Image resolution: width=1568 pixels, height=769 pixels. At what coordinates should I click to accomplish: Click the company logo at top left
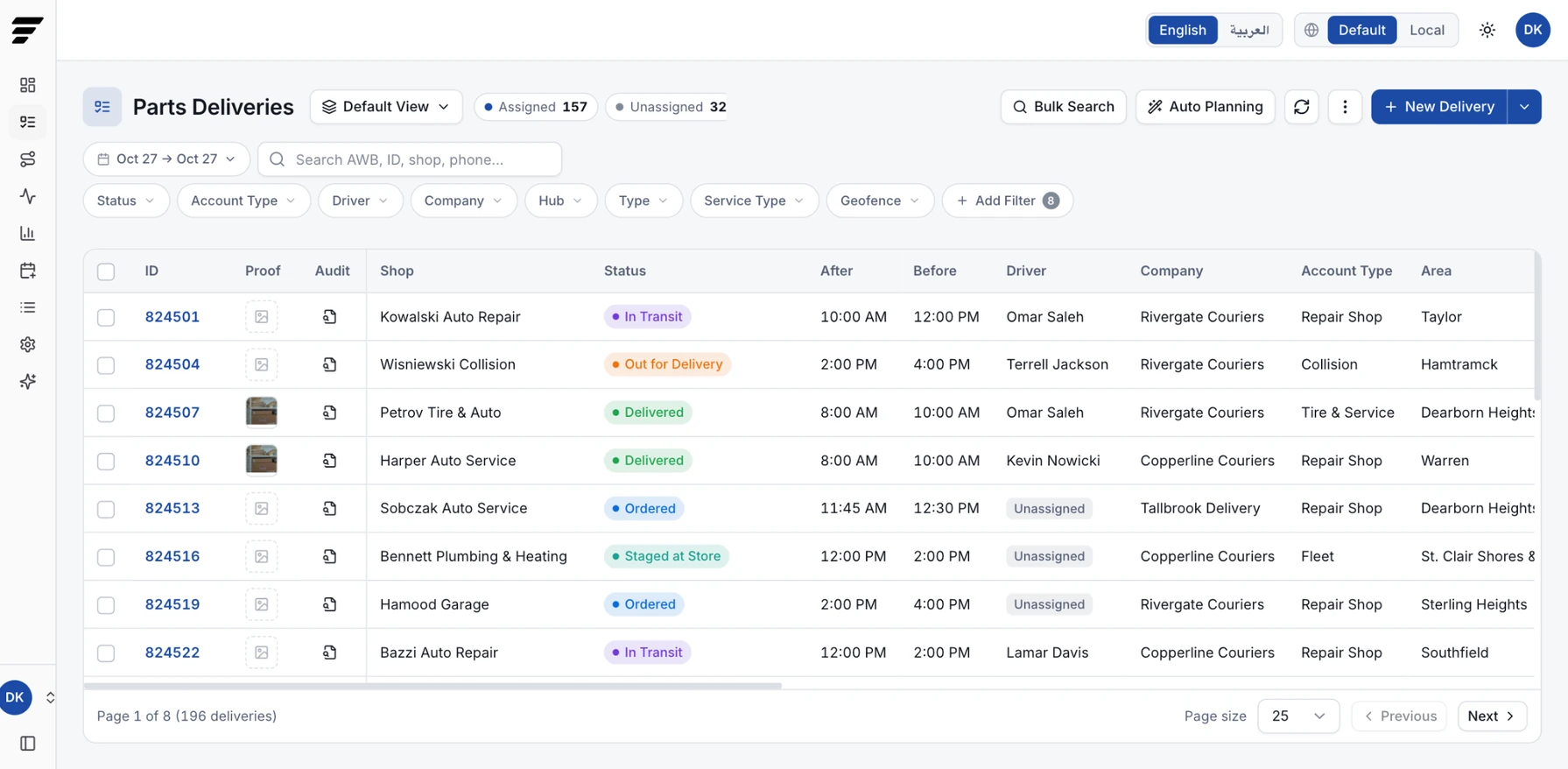[x=27, y=30]
